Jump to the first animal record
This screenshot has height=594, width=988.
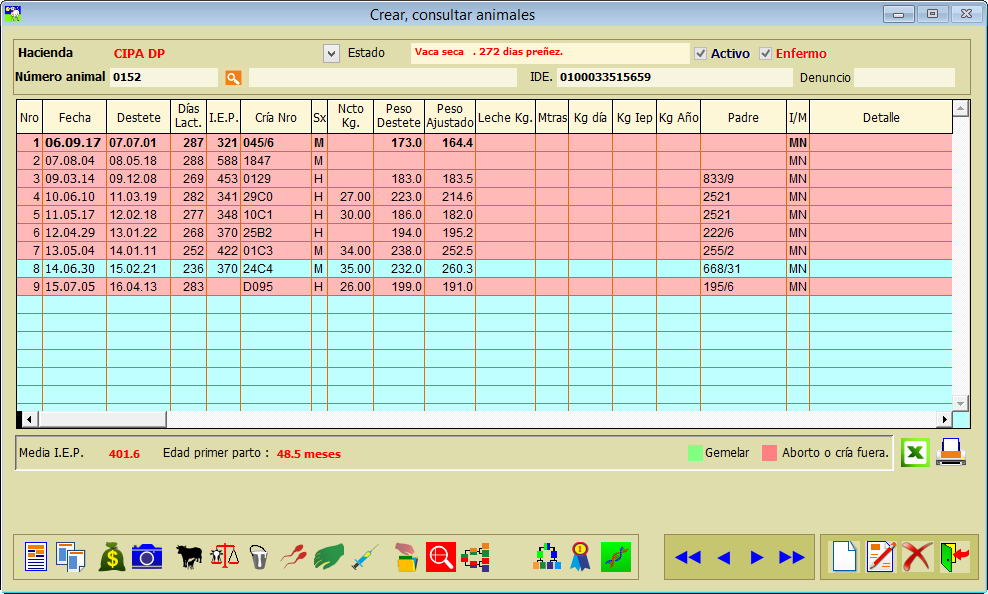[x=687, y=557]
